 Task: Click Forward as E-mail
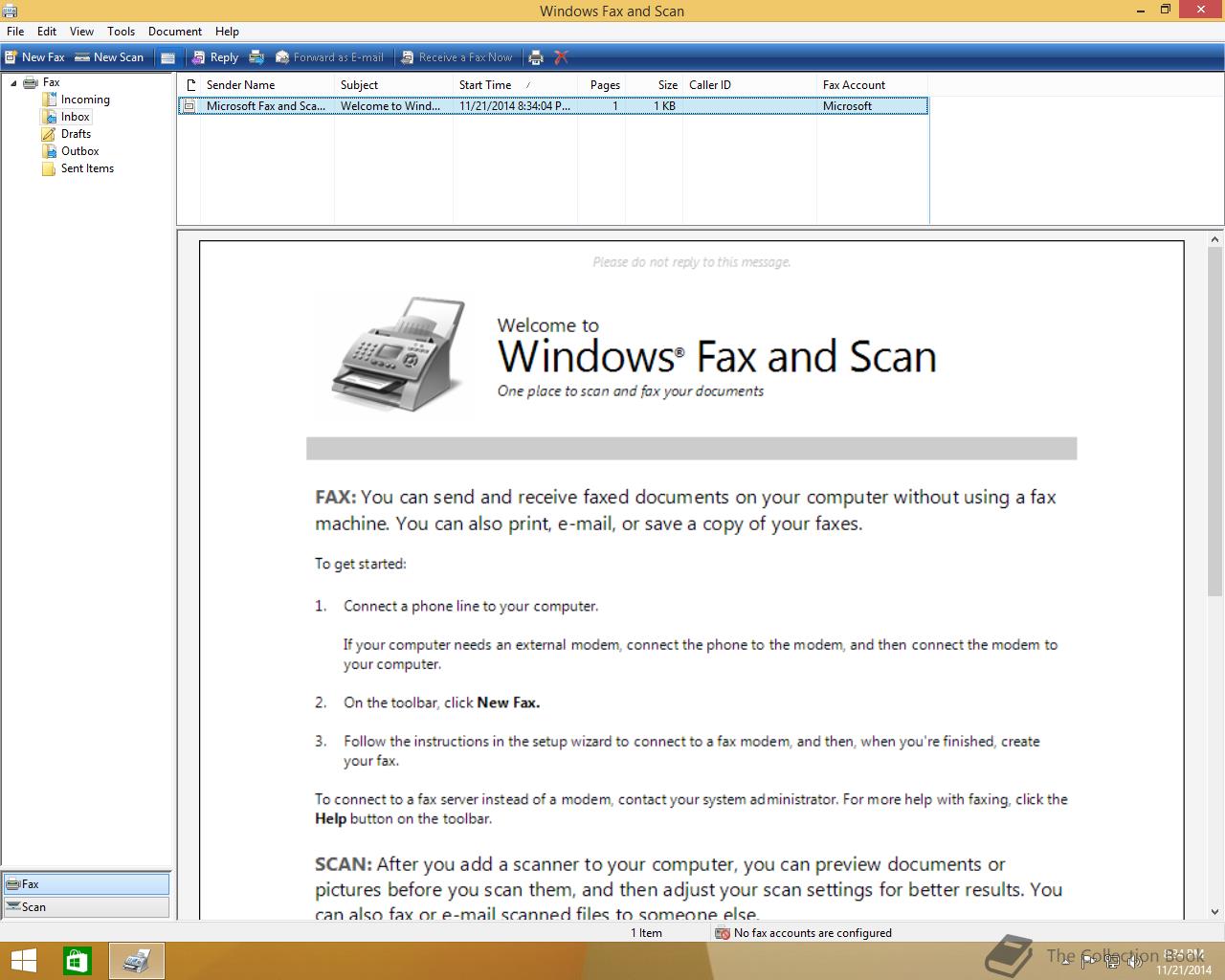click(x=329, y=57)
